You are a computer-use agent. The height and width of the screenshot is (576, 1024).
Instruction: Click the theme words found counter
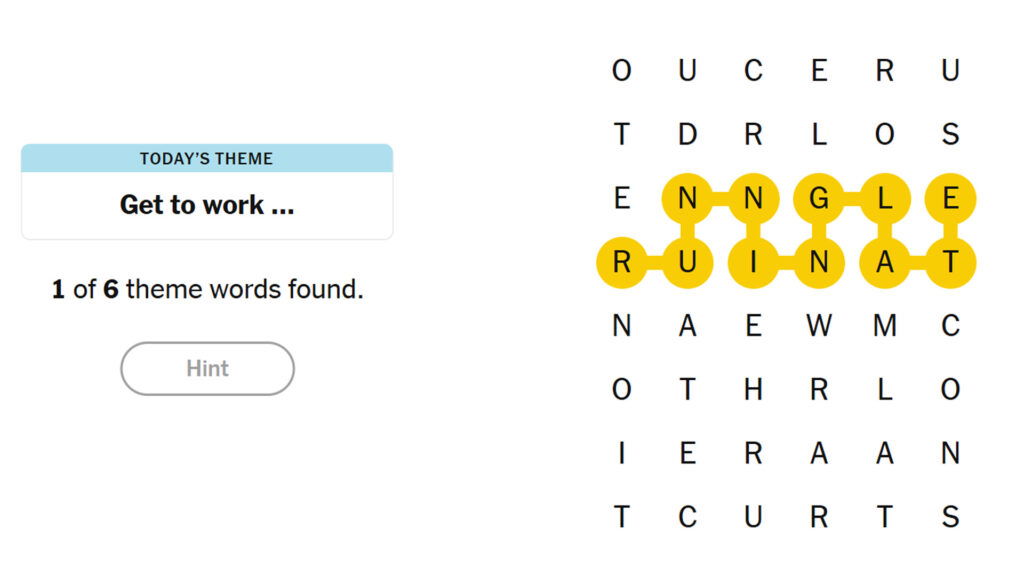tap(207, 290)
